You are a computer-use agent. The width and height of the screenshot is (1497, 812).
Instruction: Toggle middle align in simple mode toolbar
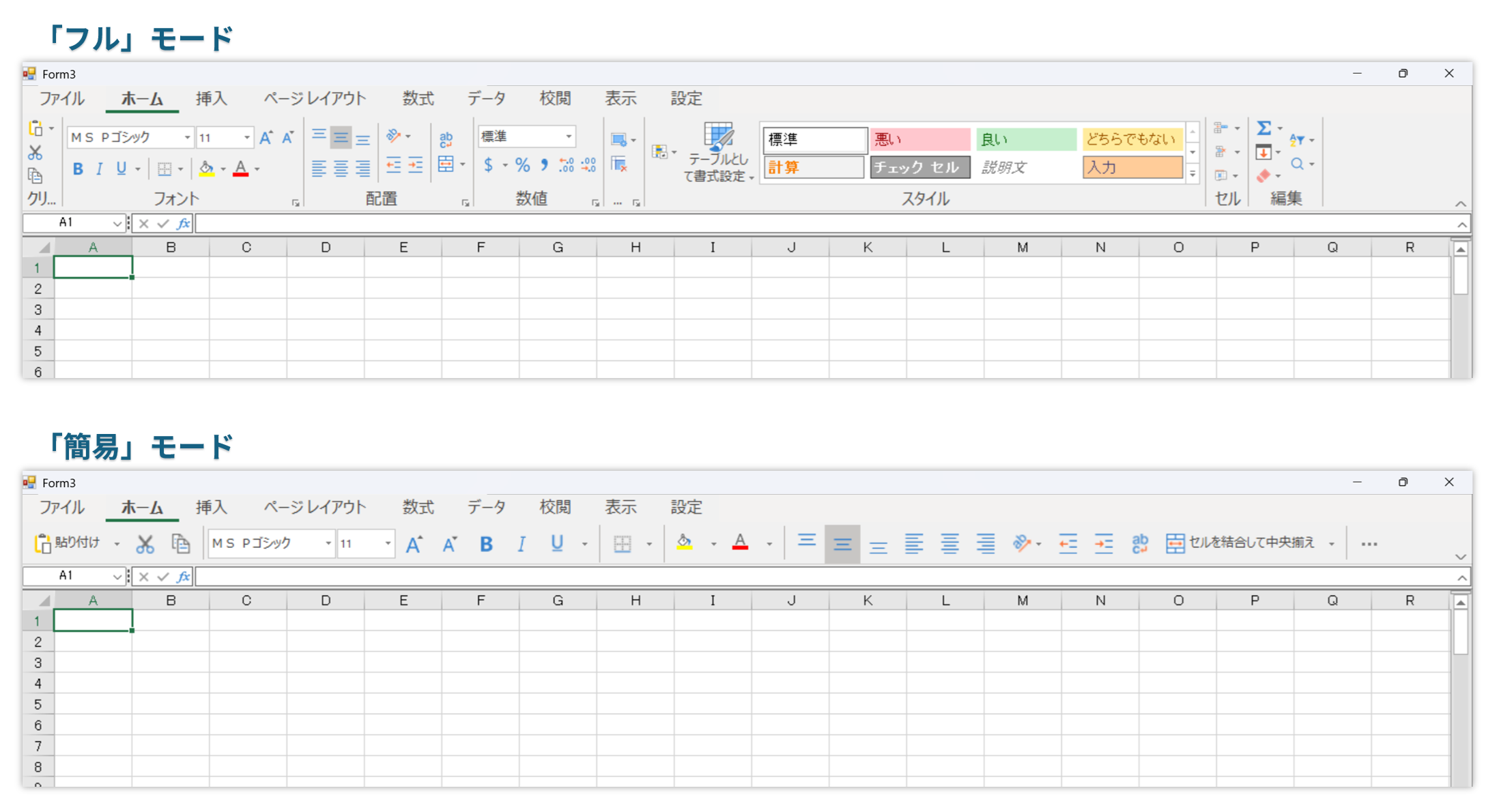click(x=842, y=544)
